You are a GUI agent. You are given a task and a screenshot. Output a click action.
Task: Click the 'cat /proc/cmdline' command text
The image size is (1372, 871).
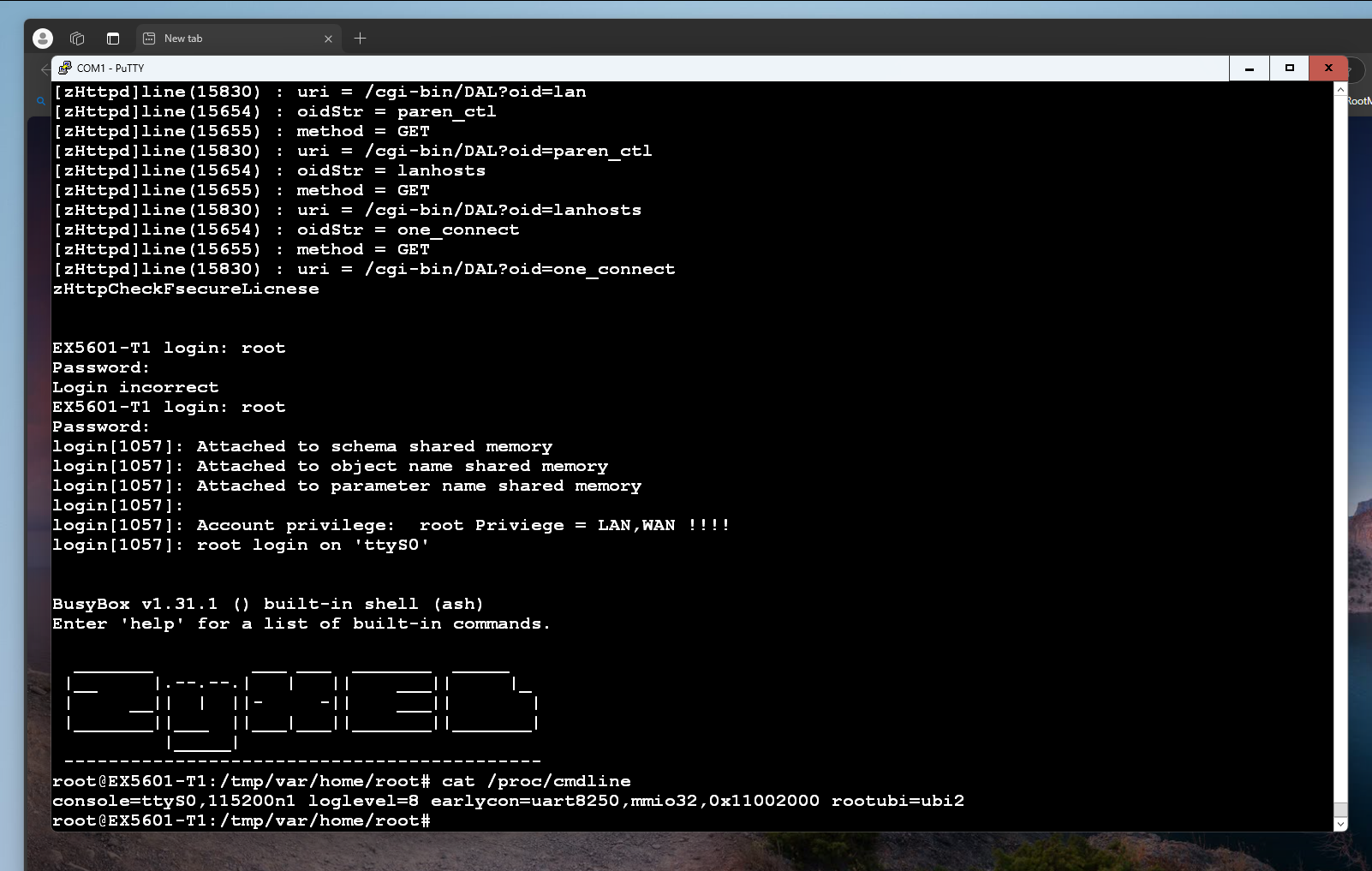(x=536, y=781)
